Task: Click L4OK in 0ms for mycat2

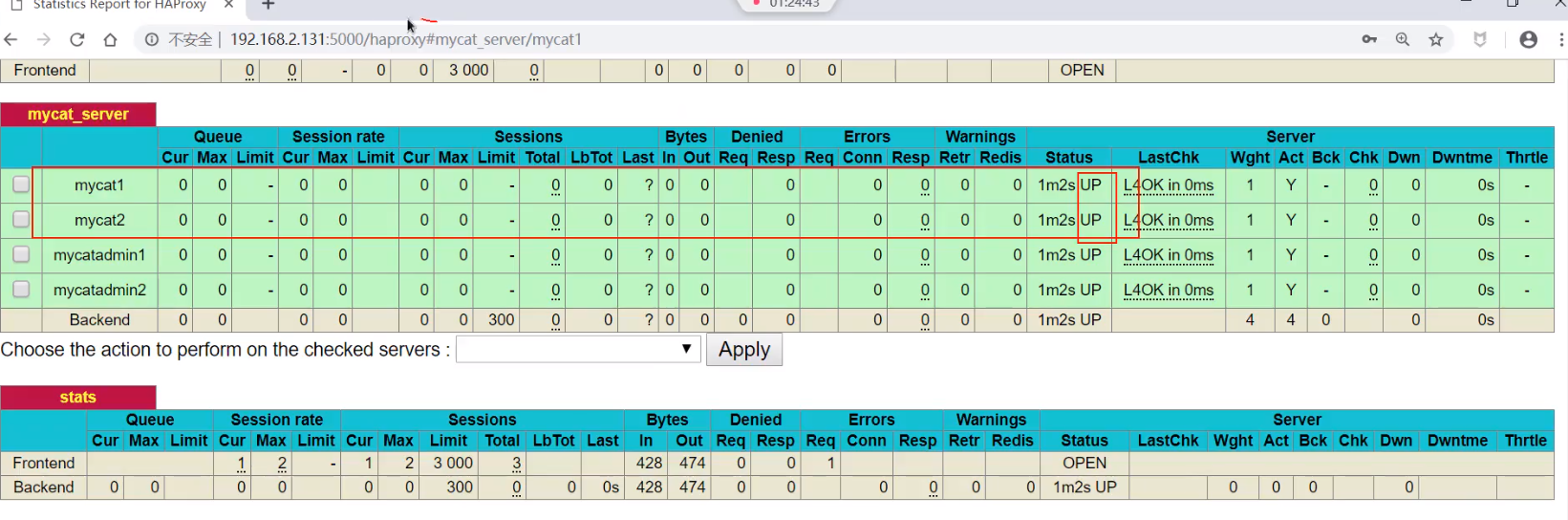Action: tap(1169, 221)
